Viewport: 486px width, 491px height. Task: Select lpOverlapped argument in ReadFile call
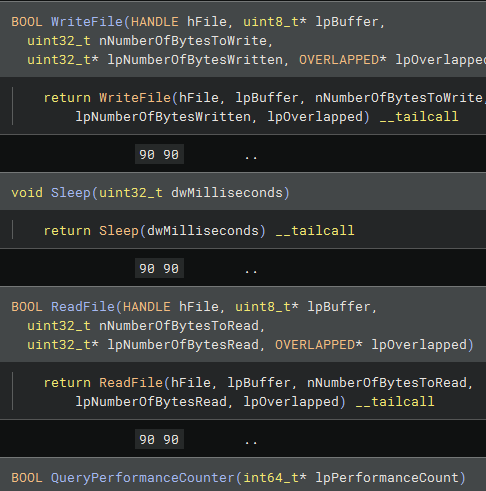(x=291, y=402)
